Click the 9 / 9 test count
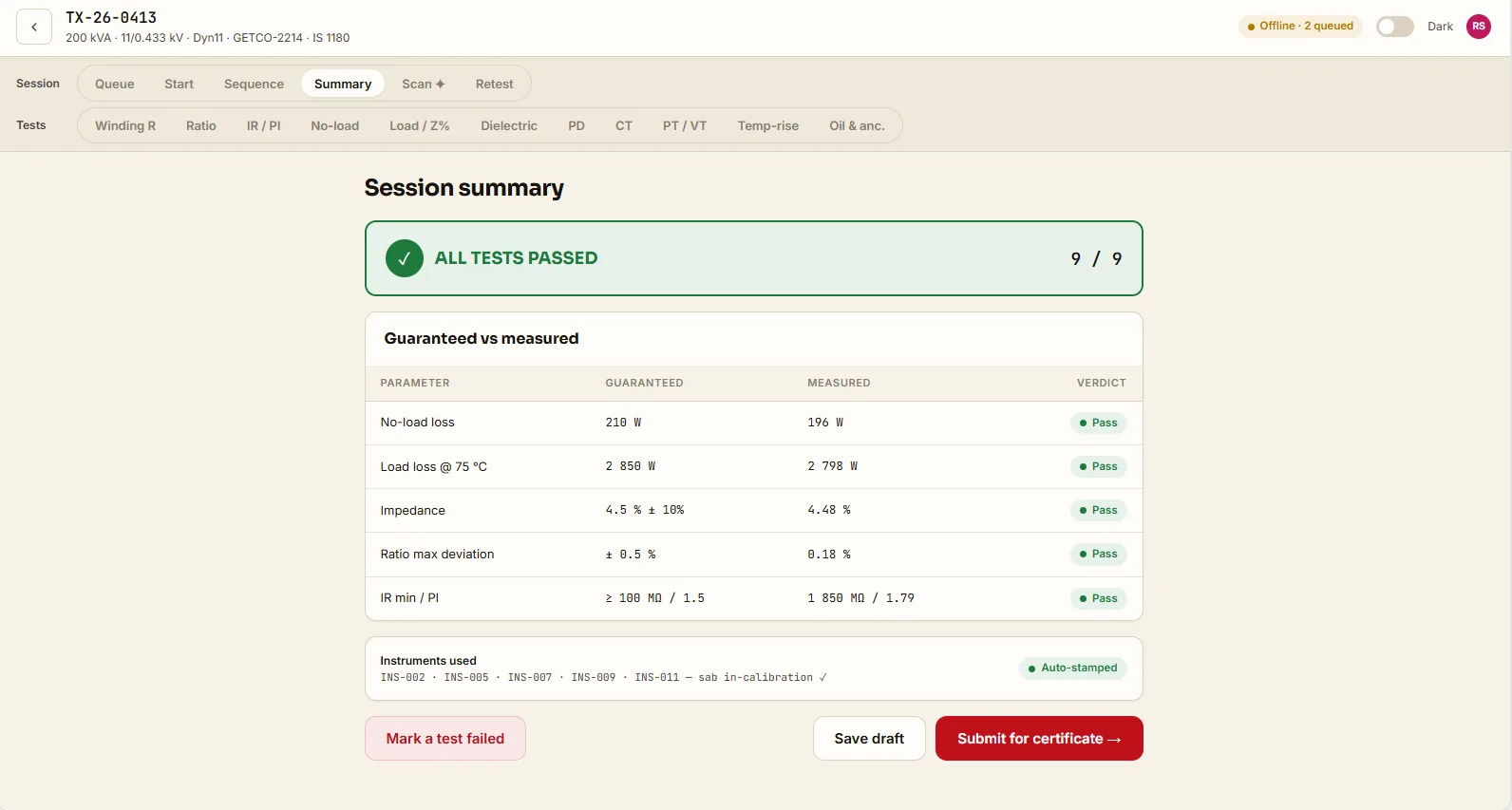1512x810 pixels. pyautogui.click(x=1097, y=258)
